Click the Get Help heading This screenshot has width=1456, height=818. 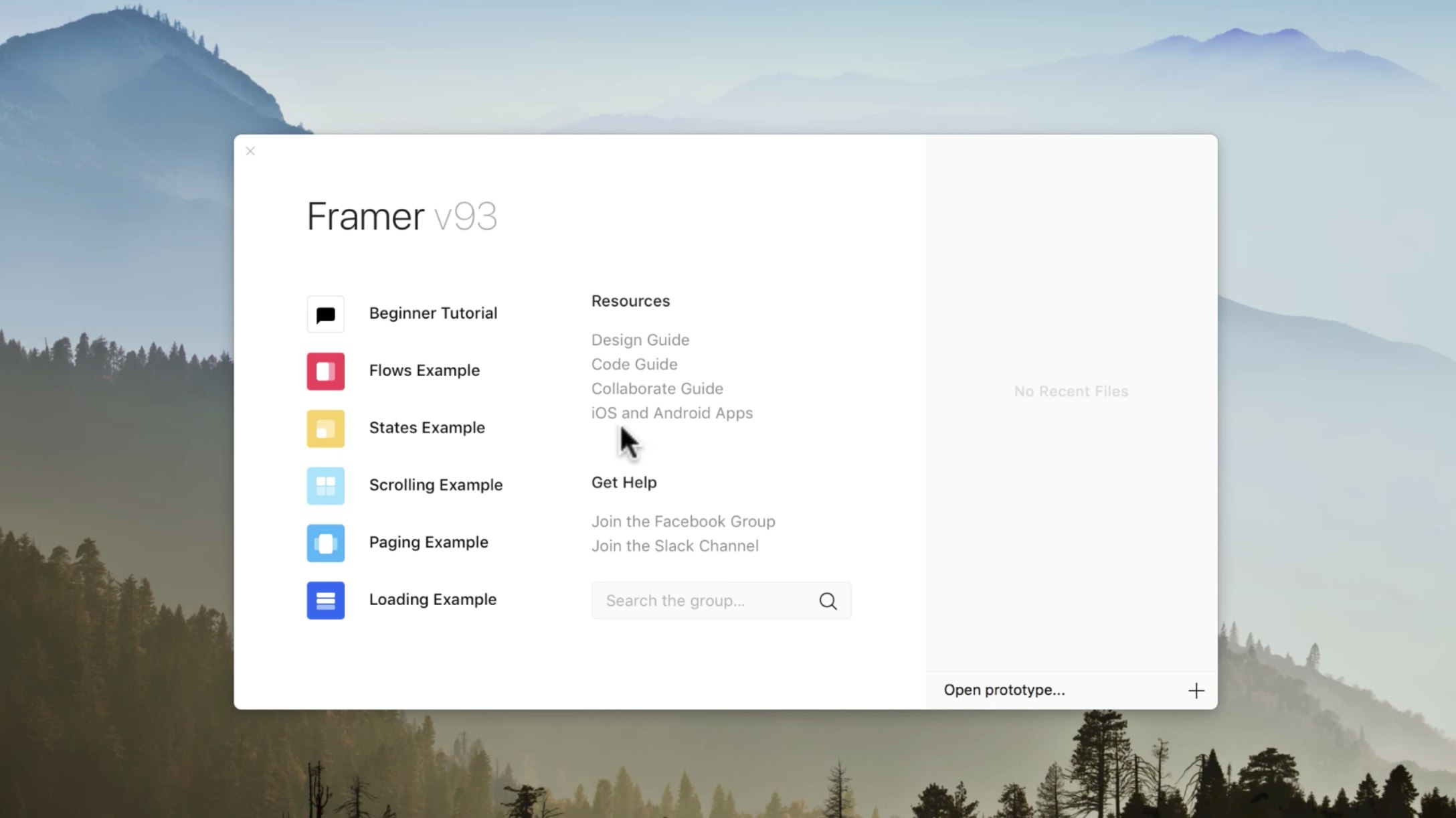624,483
